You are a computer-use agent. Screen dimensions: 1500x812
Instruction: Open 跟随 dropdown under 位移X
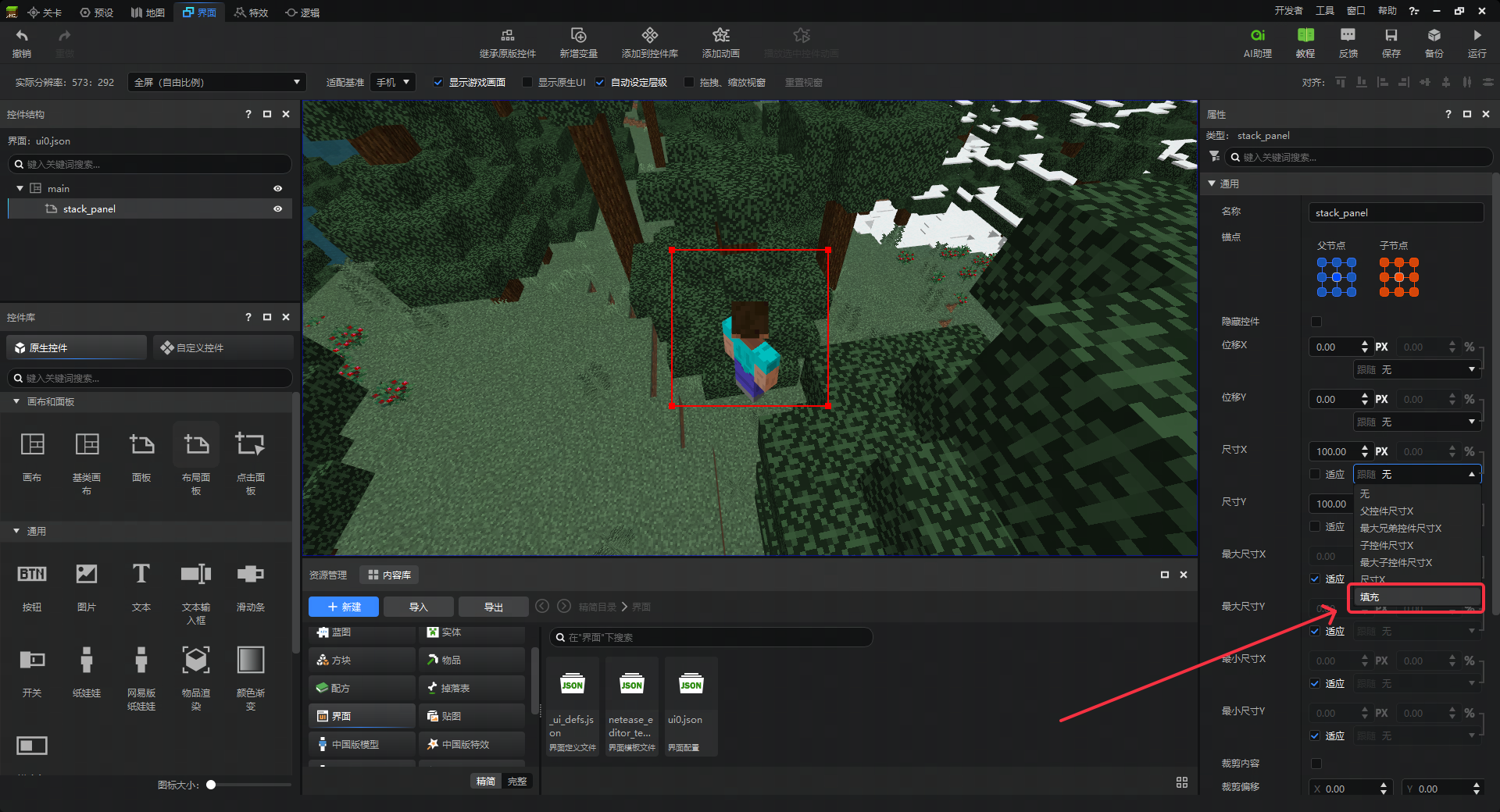[x=1418, y=369]
